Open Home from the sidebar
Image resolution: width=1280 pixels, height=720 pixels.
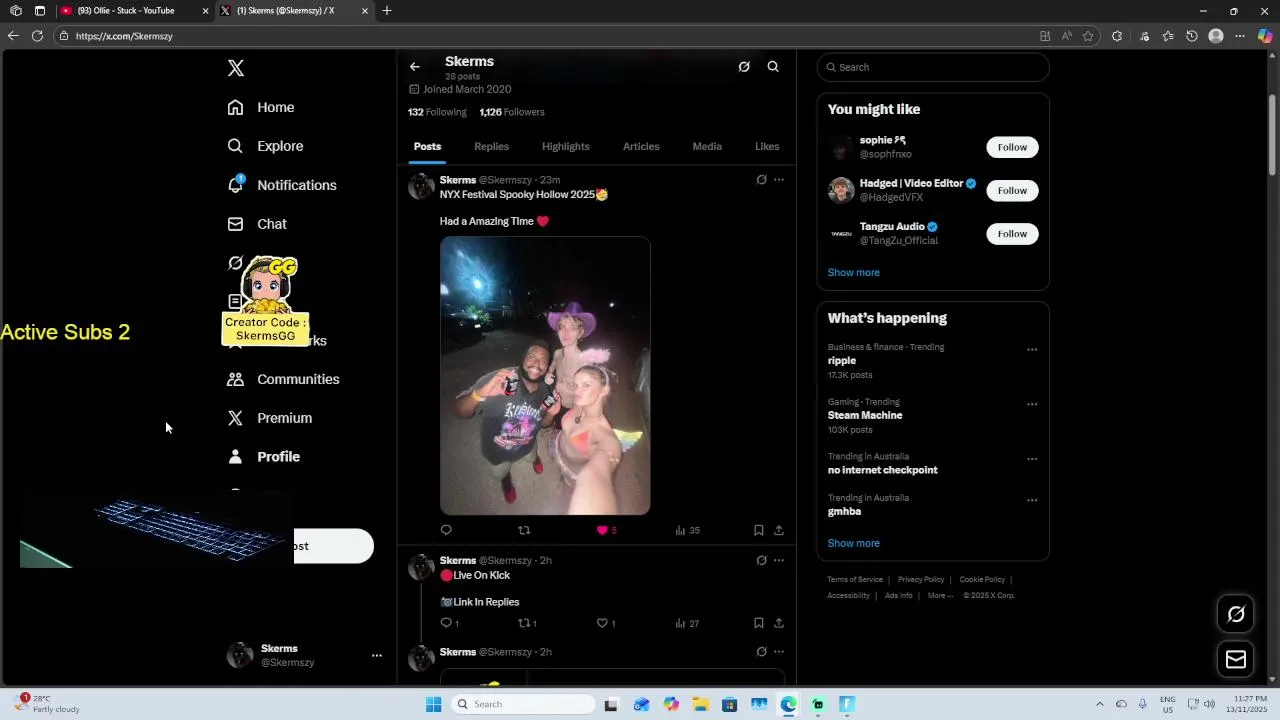tap(261, 107)
